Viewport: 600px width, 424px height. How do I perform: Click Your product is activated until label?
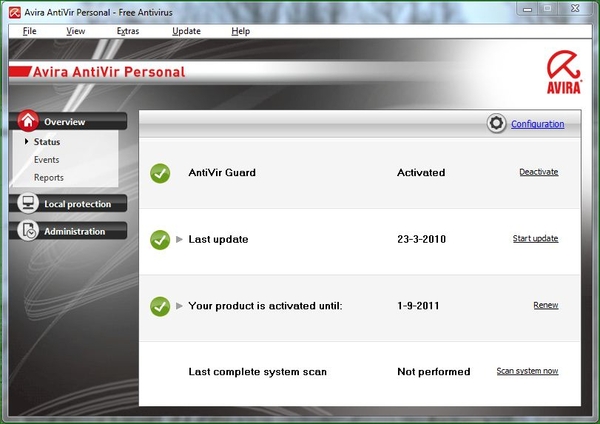coord(265,306)
